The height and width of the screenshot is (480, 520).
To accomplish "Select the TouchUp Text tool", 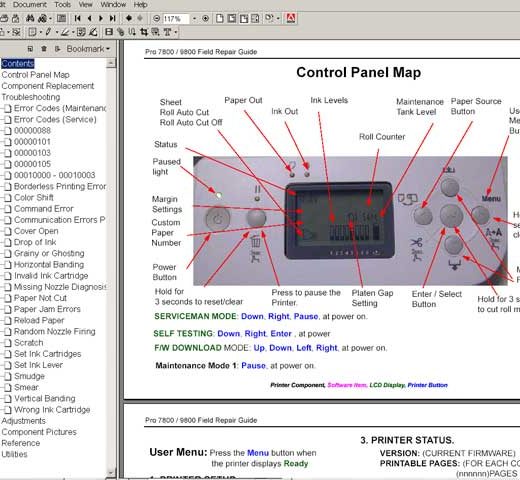I will pyautogui.click(x=167, y=32).
